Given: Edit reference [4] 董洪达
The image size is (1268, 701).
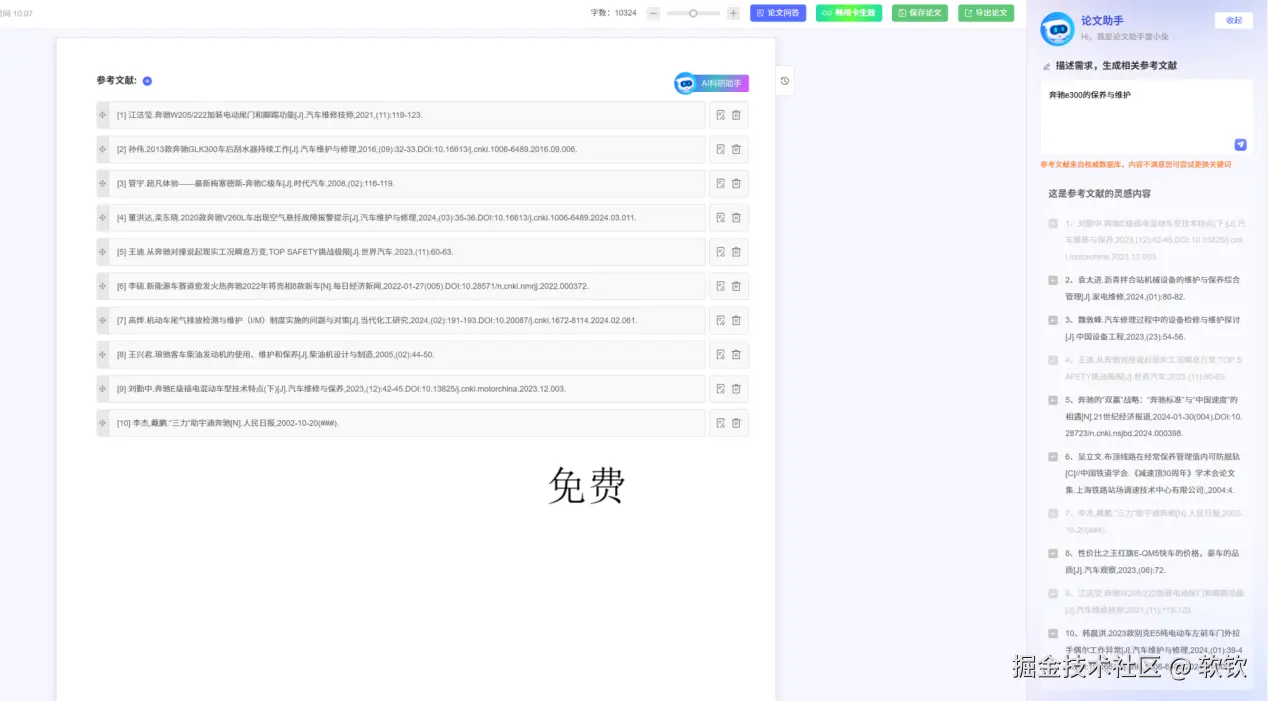Looking at the screenshot, I should 720,218.
